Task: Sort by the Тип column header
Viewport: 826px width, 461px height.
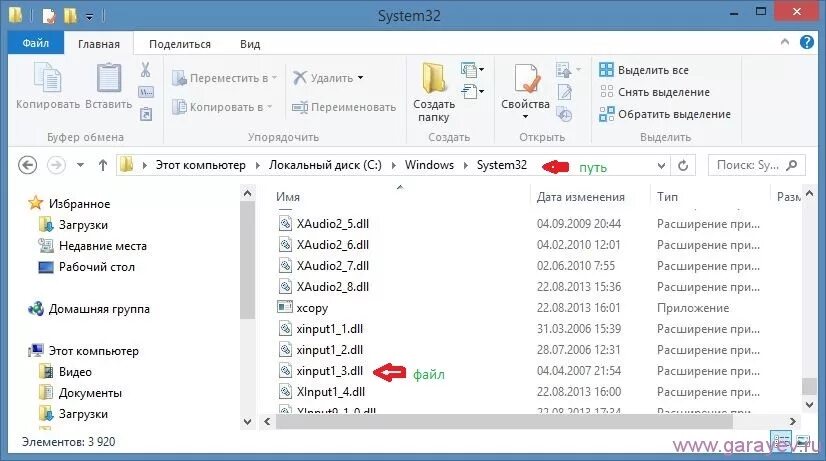Action: pyautogui.click(x=667, y=197)
